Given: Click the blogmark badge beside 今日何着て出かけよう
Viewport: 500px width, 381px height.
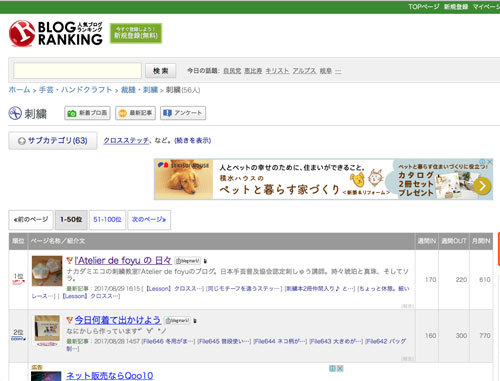Looking at the screenshot, I should pos(178,320).
